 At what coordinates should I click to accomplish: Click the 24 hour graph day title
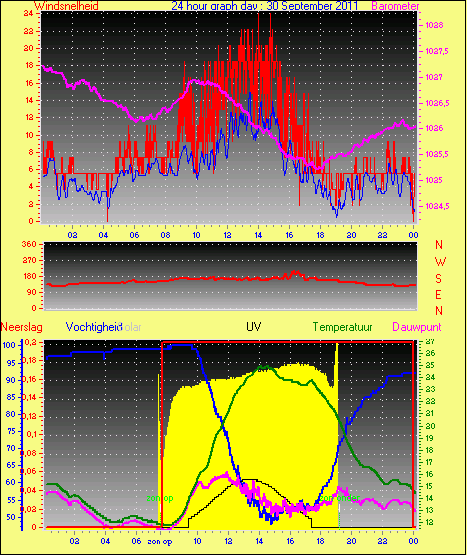(264, 6)
